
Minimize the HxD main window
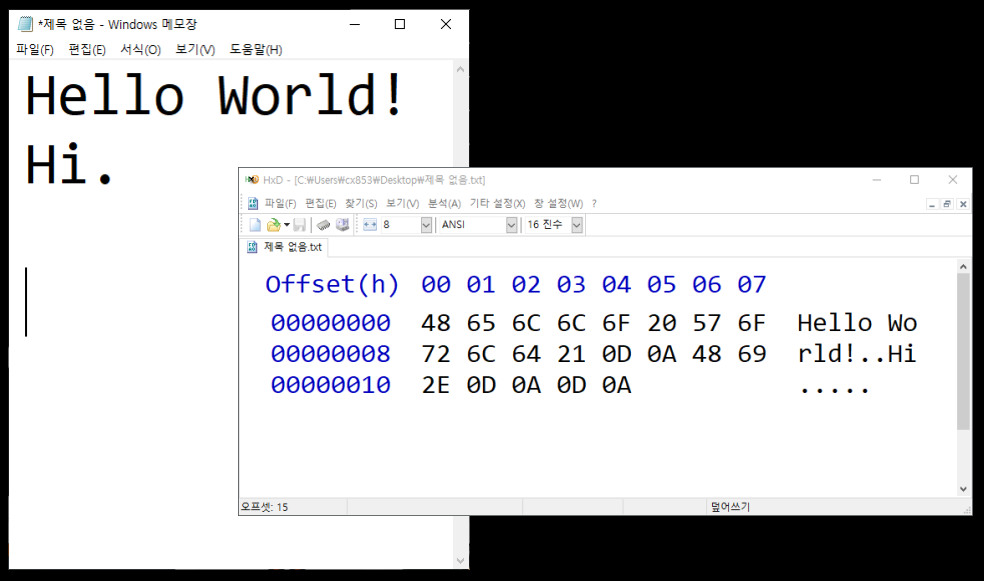pos(877,180)
